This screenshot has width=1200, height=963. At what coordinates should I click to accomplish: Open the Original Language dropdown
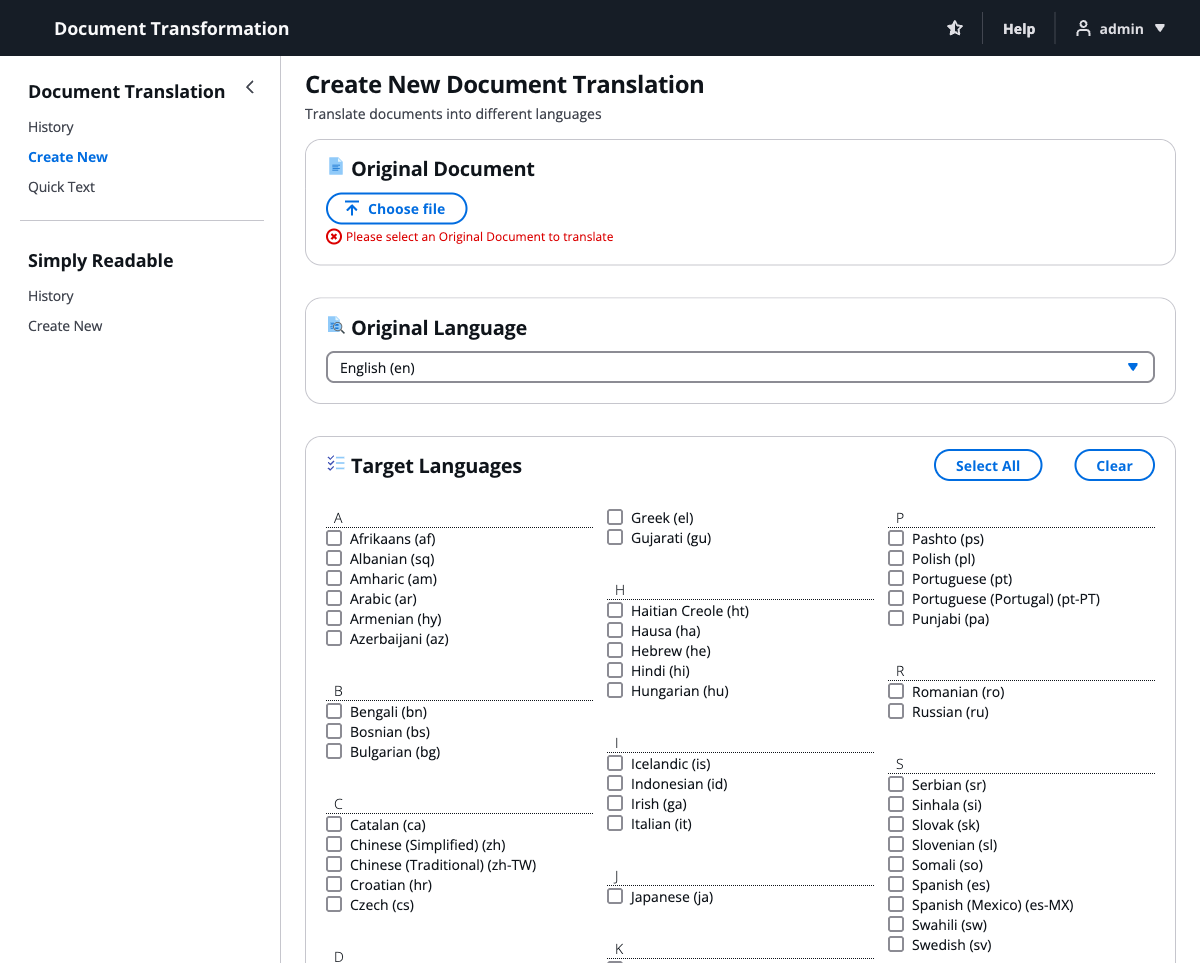(x=740, y=367)
